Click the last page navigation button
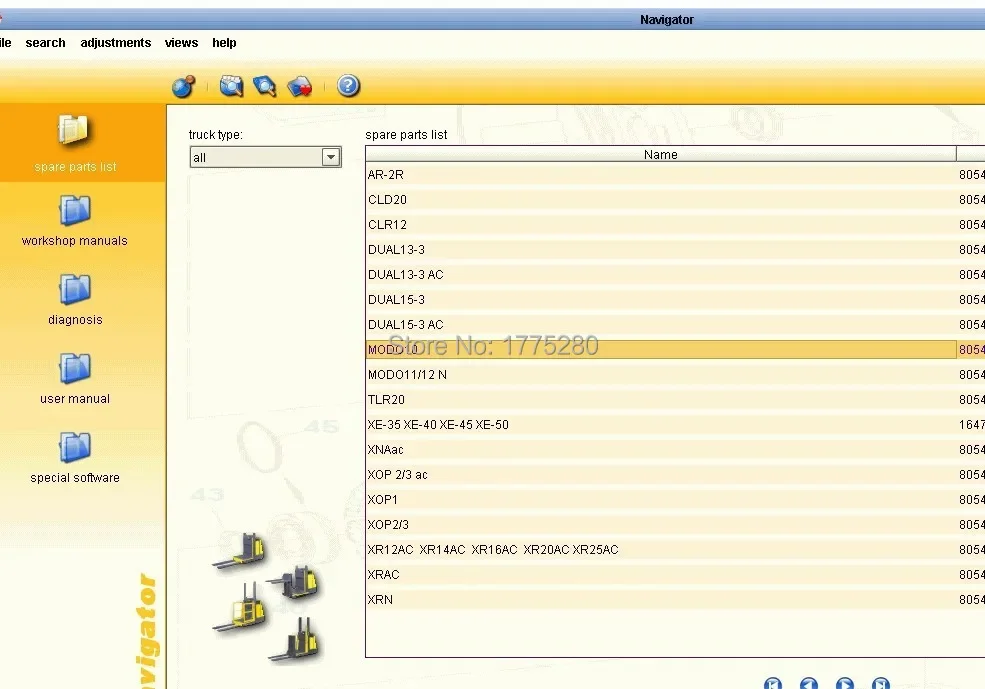 [881, 685]
